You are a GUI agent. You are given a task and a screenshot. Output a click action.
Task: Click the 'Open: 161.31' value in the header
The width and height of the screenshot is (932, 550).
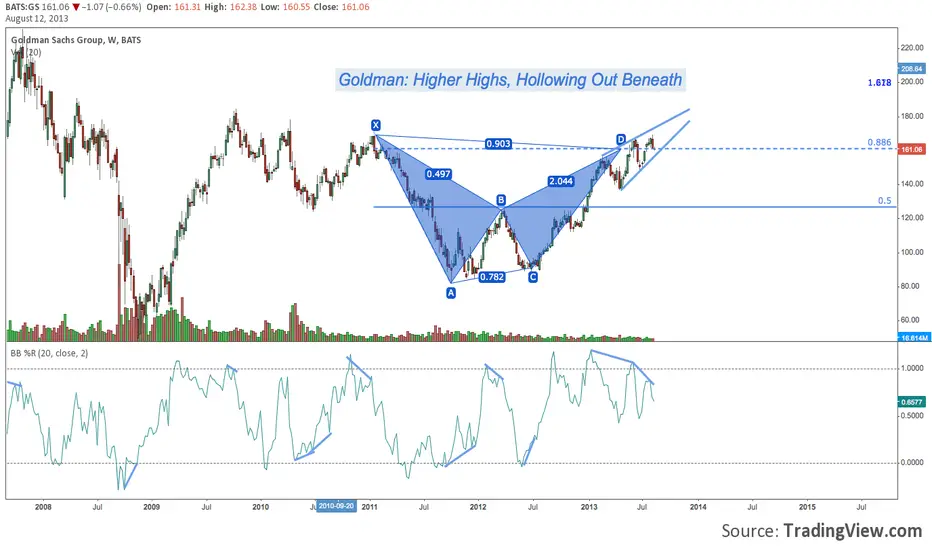click(174, 7)
